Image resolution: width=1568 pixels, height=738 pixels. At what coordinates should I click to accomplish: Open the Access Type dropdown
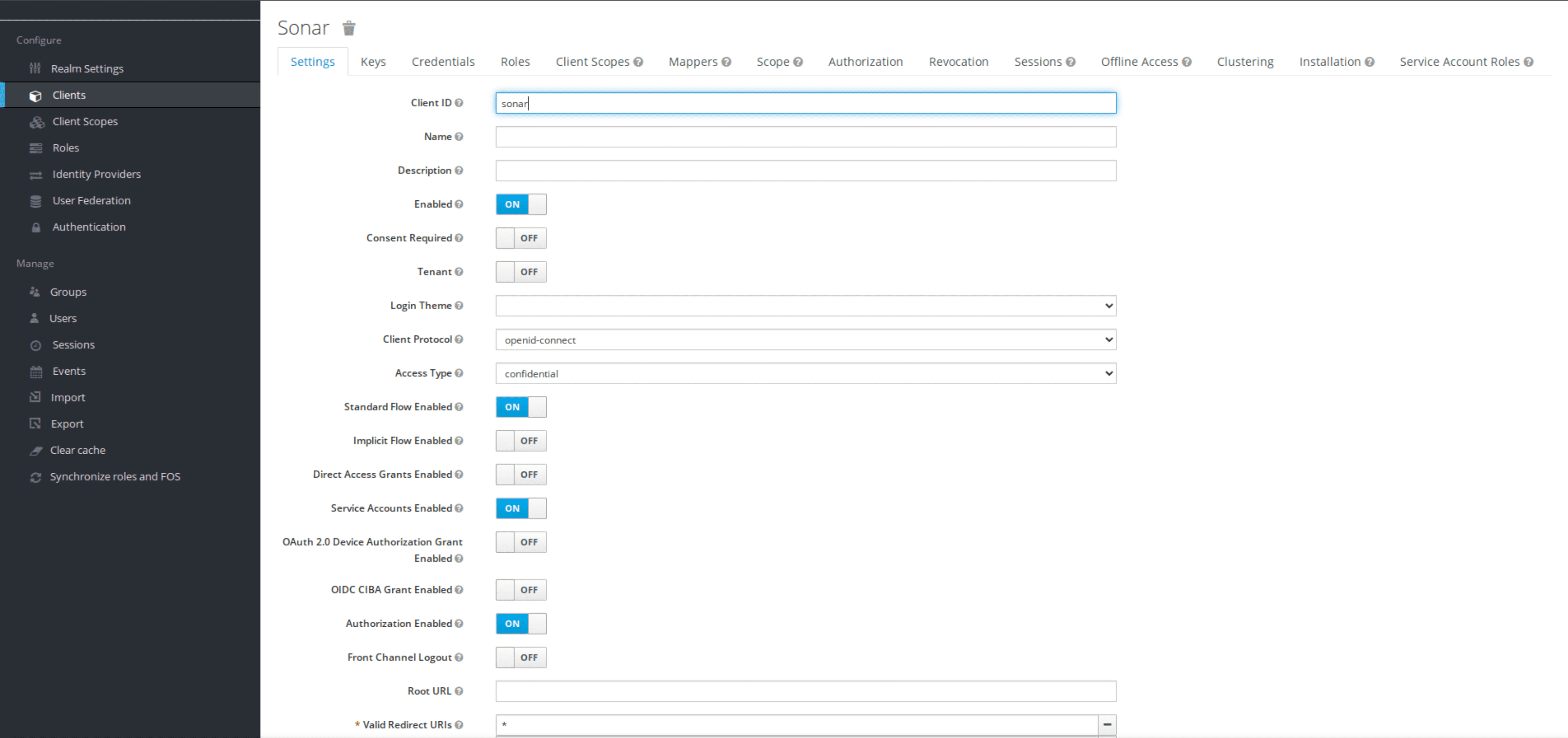click(x=805, y=373)
